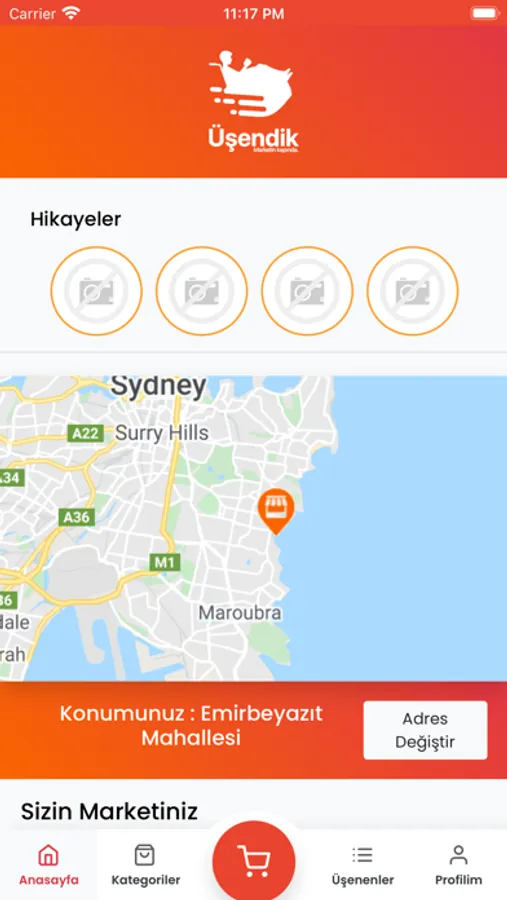Click the A22 road badge on map

86,433
